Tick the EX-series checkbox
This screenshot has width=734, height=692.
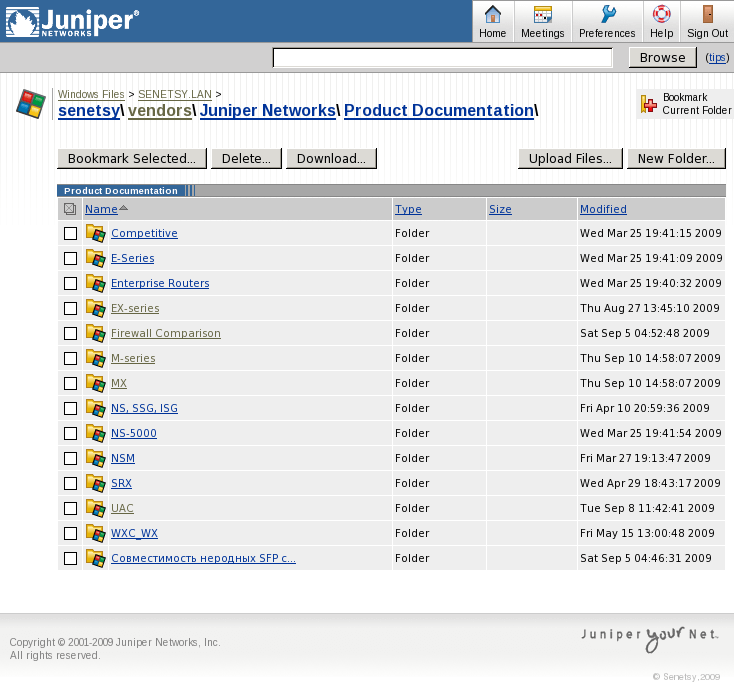tap(70, 309)
